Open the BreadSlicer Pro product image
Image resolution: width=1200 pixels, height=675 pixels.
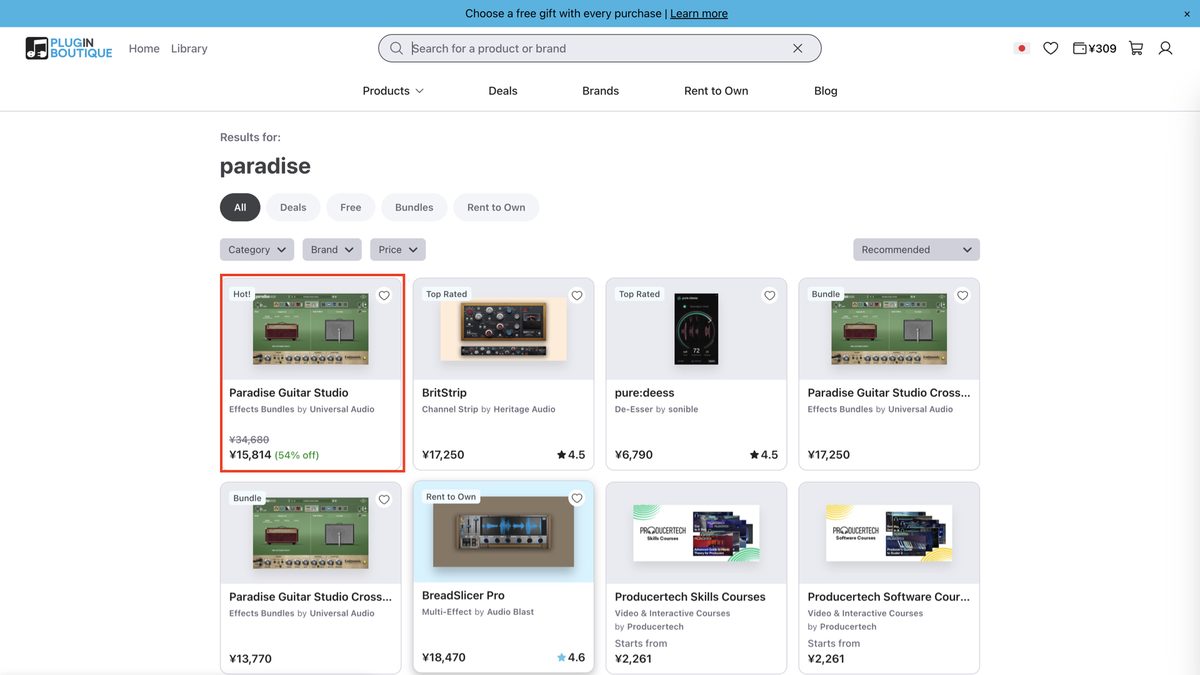(503, 532)
